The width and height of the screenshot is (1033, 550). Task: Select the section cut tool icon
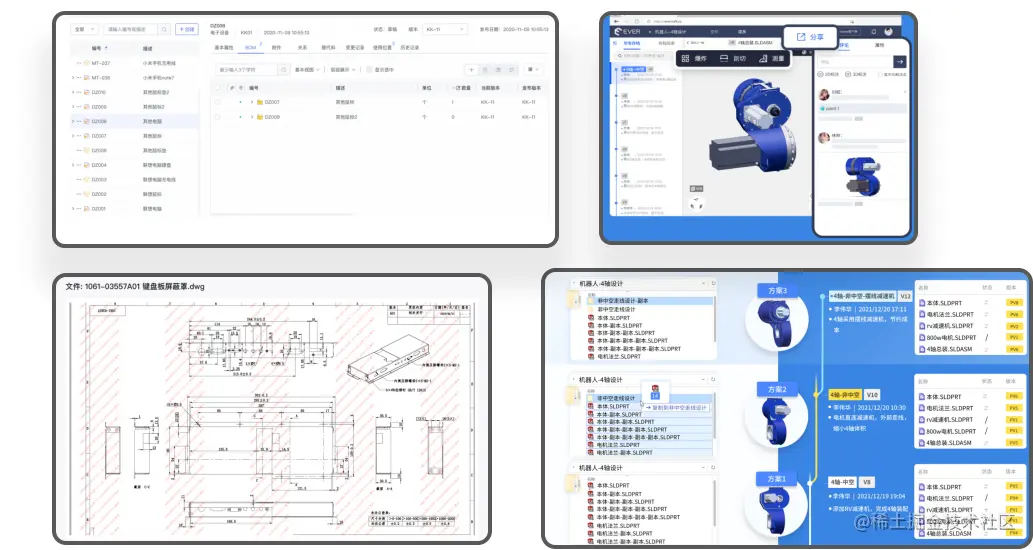click(x=724, y=59)
